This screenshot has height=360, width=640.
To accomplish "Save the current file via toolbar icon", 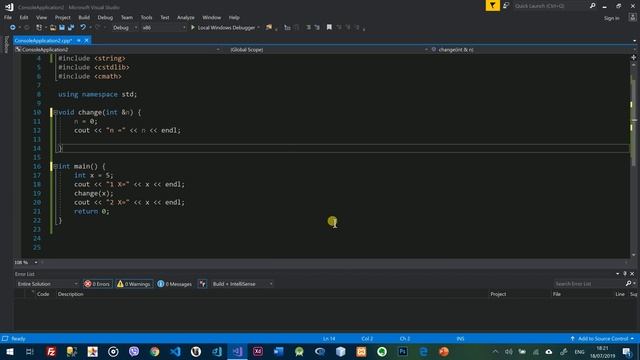I will pos(62,27).
